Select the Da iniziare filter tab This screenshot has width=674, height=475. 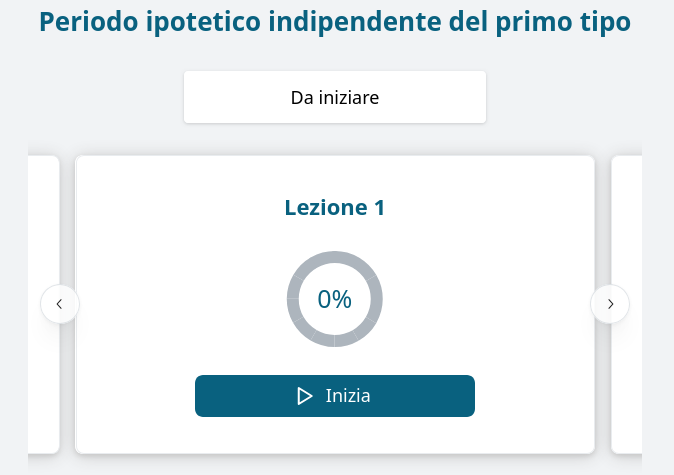tap(335, 97)
